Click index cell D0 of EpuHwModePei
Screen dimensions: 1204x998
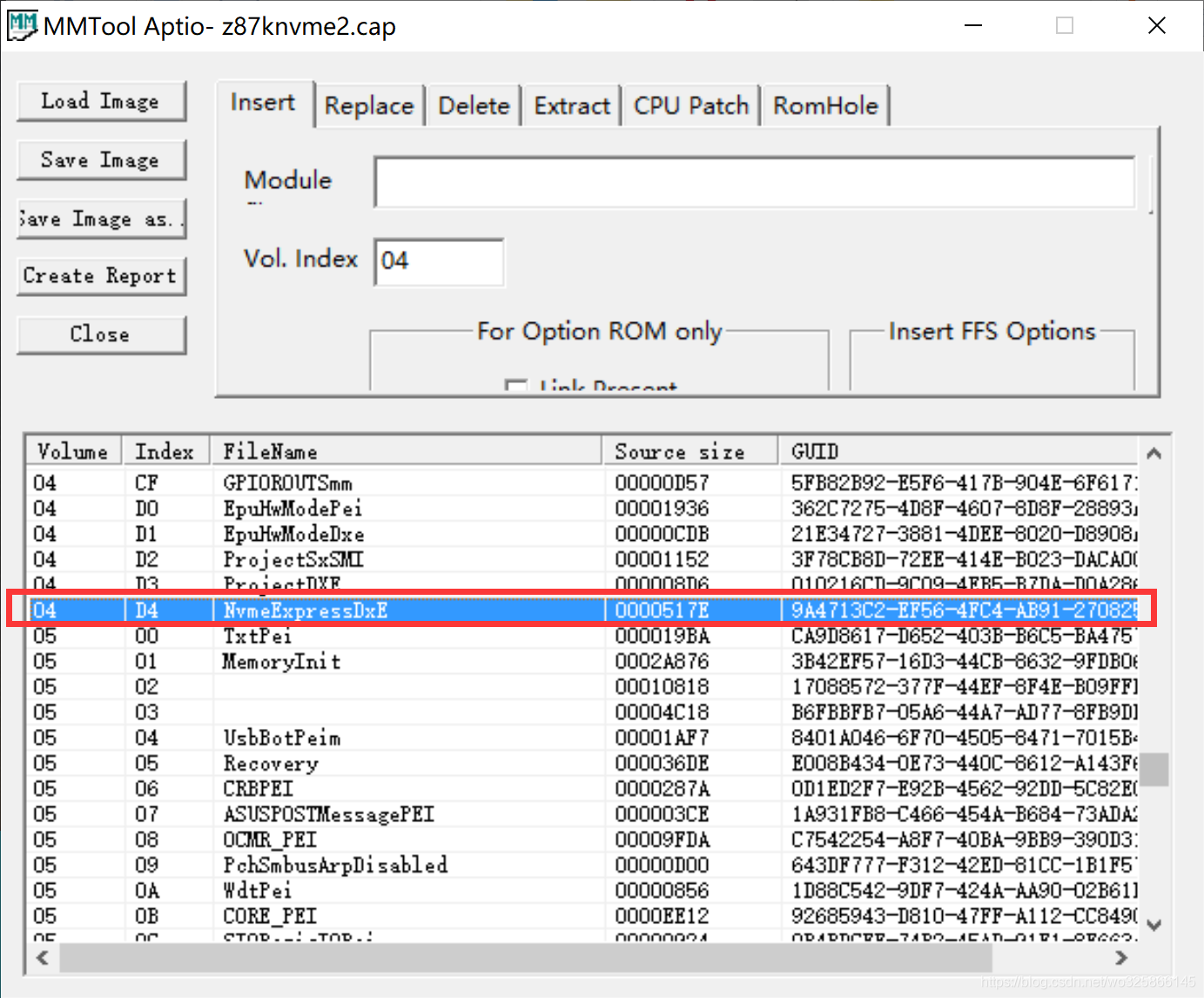[147, 508]
